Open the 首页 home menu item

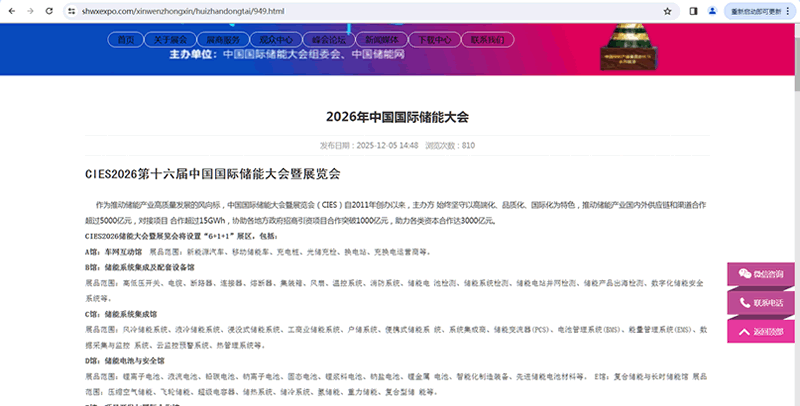[125, 40]
